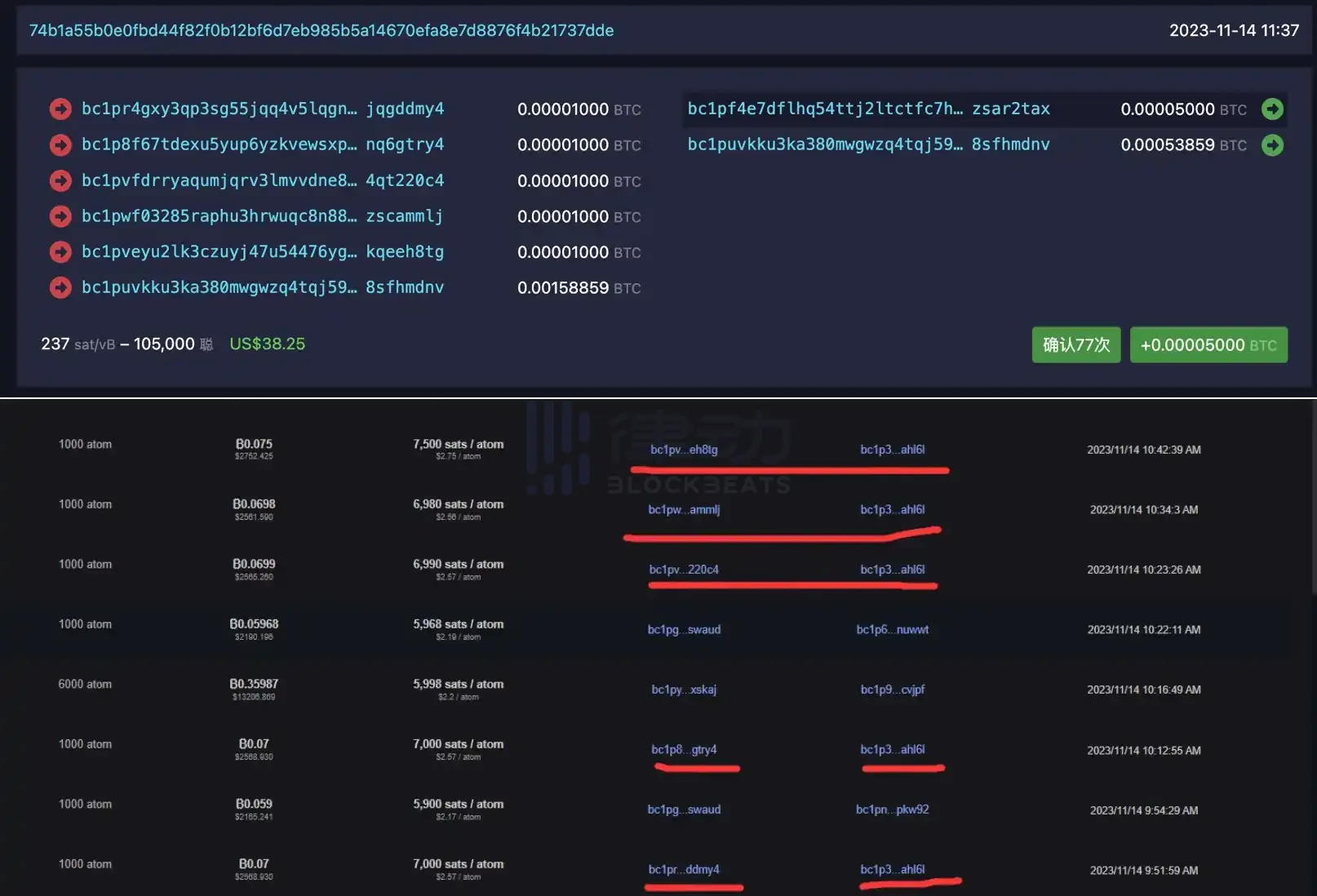Open input address ending in zscammlj
The width and height of the screenshot is (1317, 896).
[262, 216]
